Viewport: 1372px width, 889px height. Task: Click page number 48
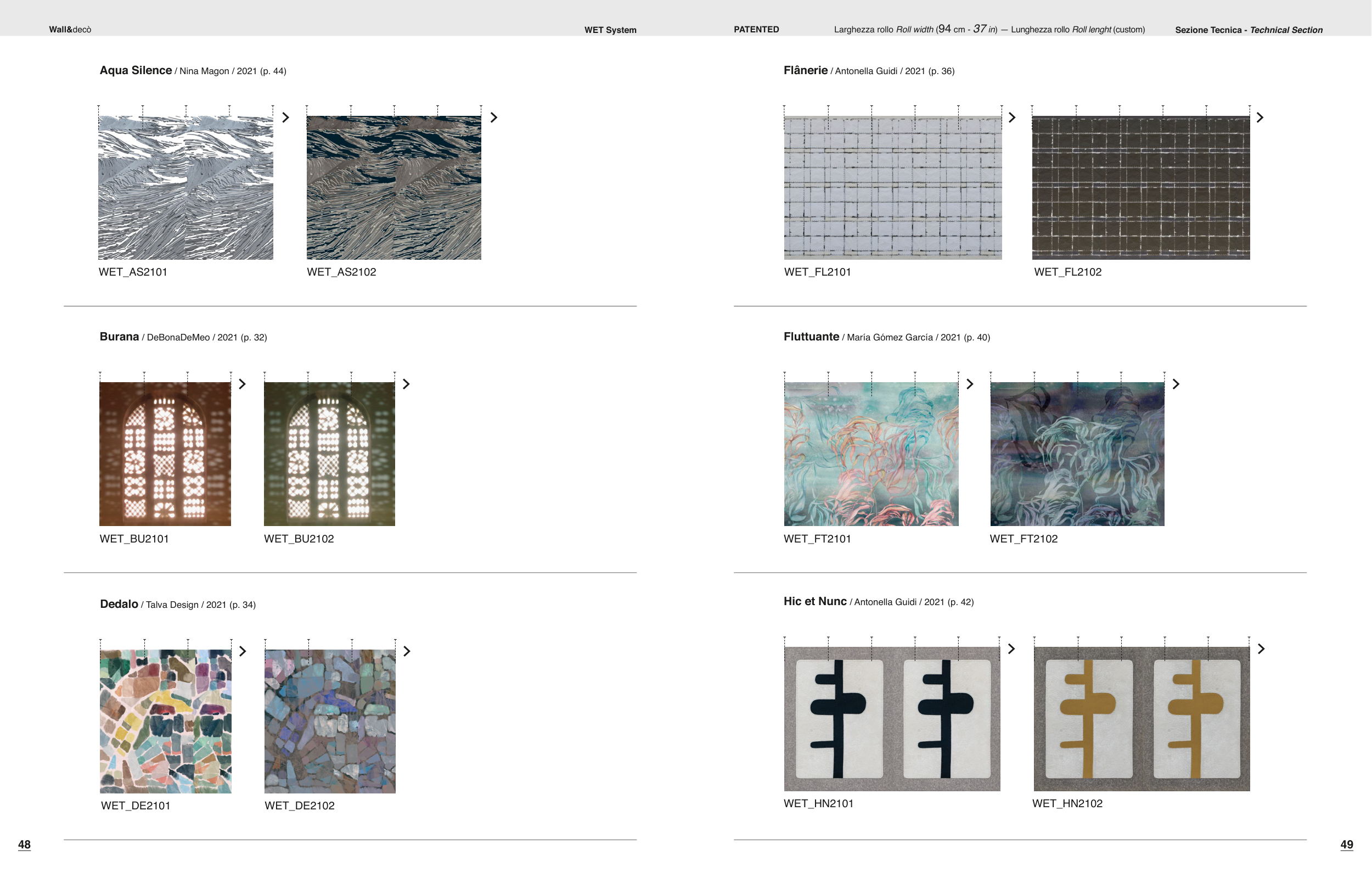(x=24, y=845)
